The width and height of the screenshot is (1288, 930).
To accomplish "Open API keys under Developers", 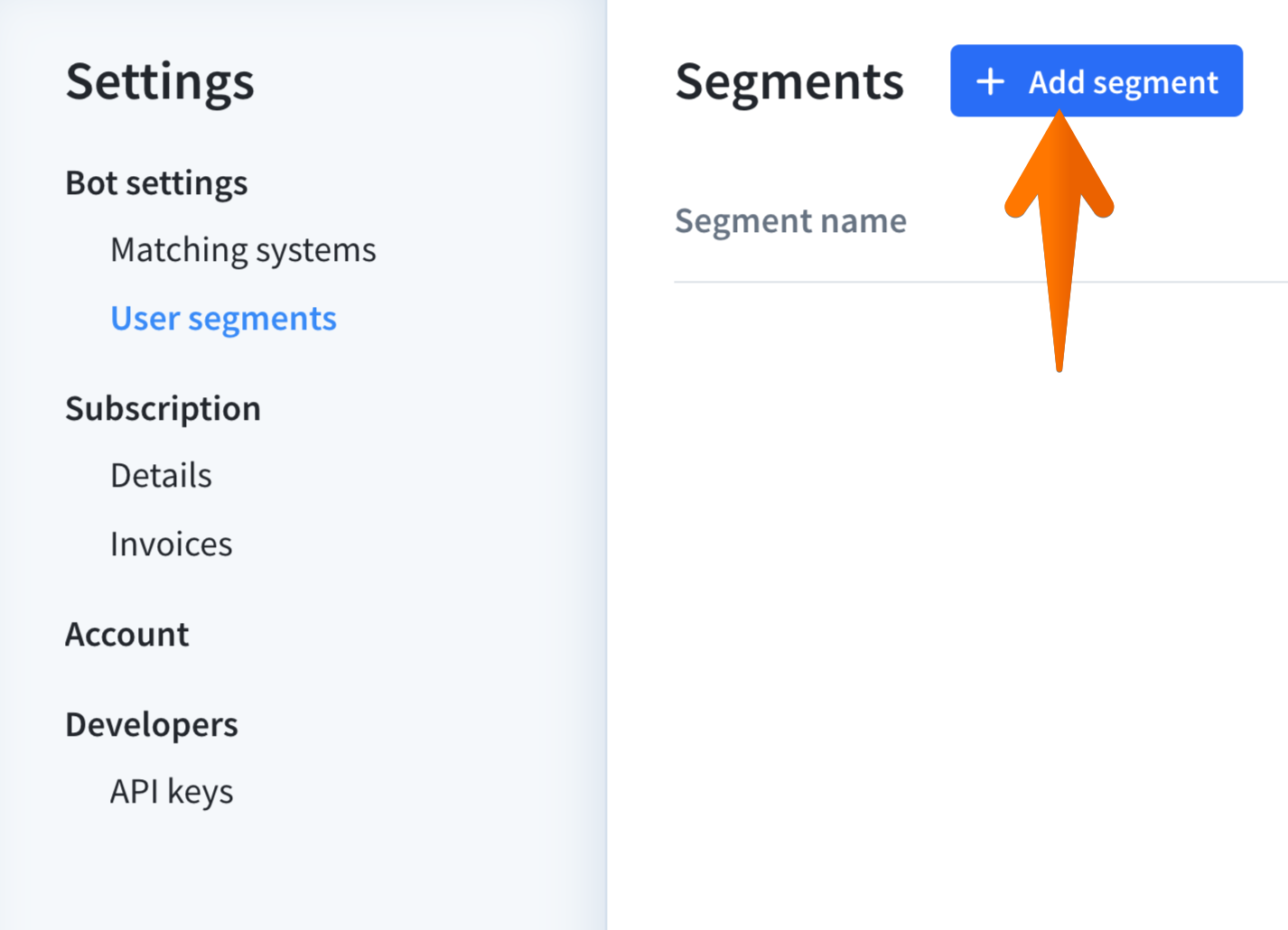I will 171,792.
